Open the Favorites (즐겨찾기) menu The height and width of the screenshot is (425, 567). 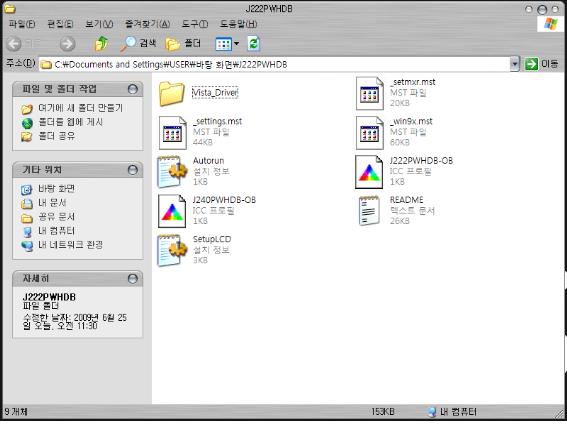(x=147, y=24)
